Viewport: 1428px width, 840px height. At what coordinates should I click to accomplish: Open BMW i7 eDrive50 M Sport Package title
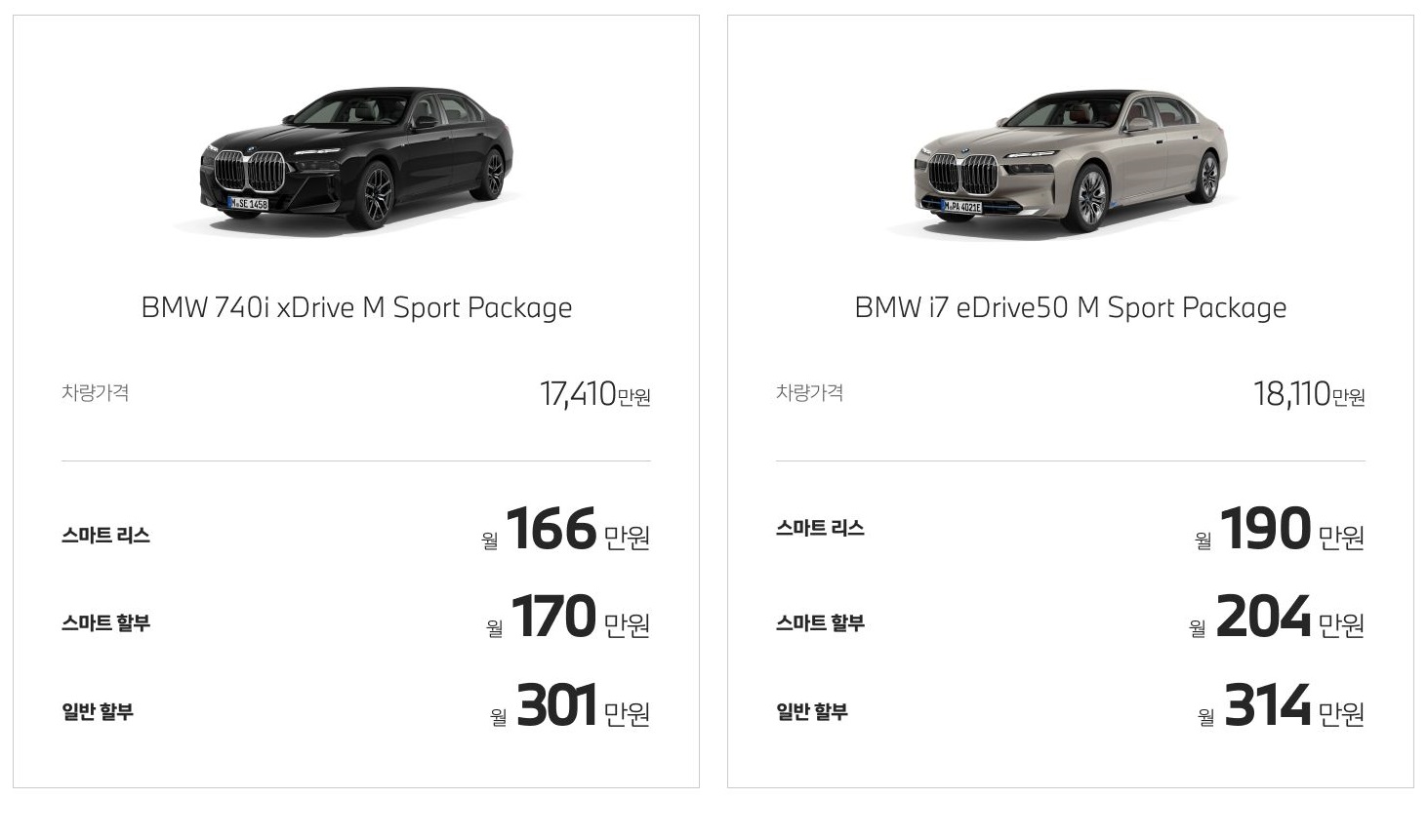tap(1071, 307)
